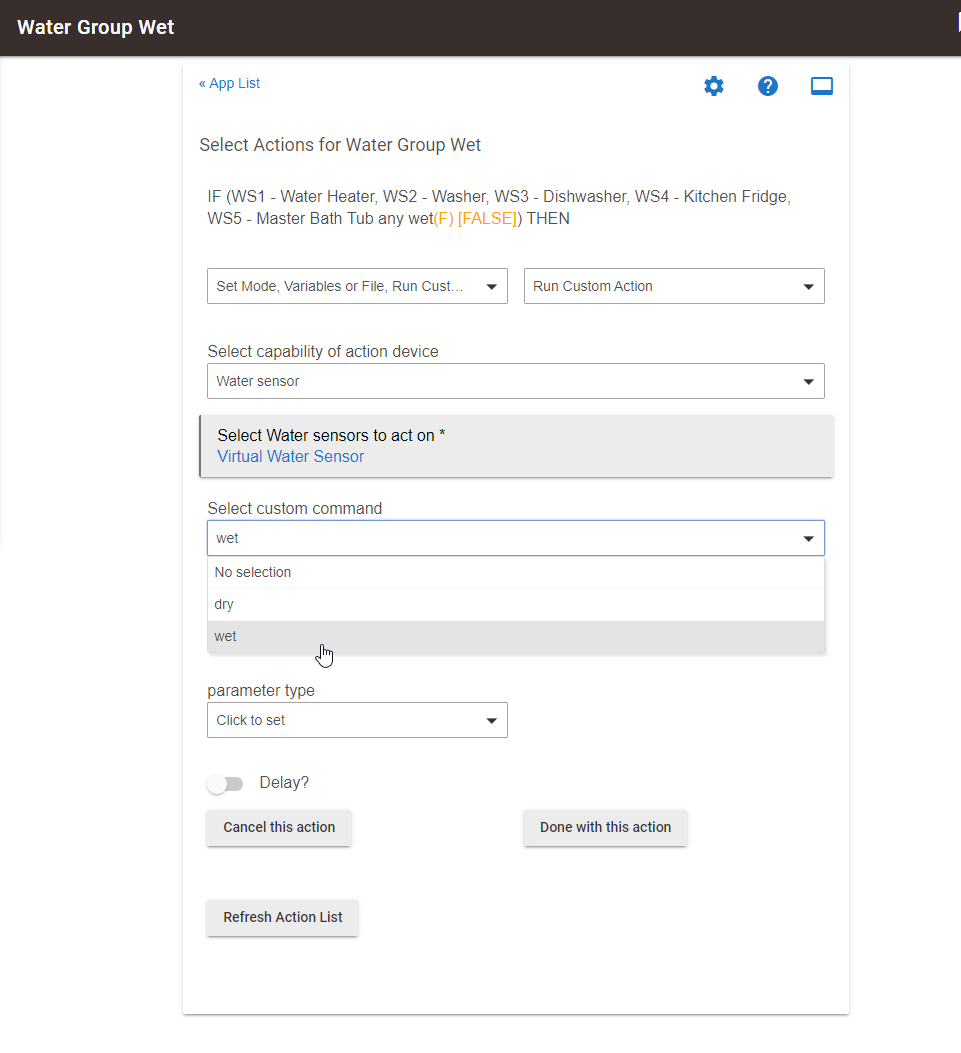Click the Select custom command field showing wet

point(516,538)
